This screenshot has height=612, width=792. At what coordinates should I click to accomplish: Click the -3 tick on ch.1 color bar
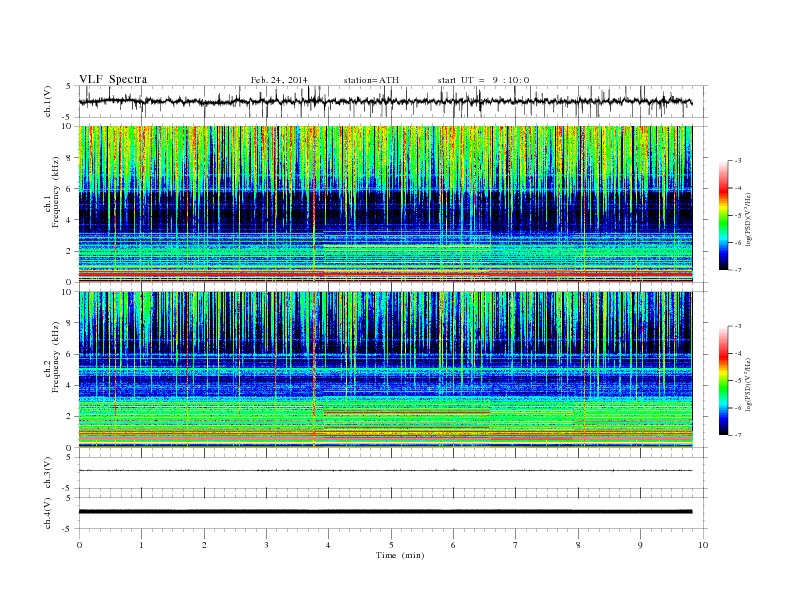(738, 161)
